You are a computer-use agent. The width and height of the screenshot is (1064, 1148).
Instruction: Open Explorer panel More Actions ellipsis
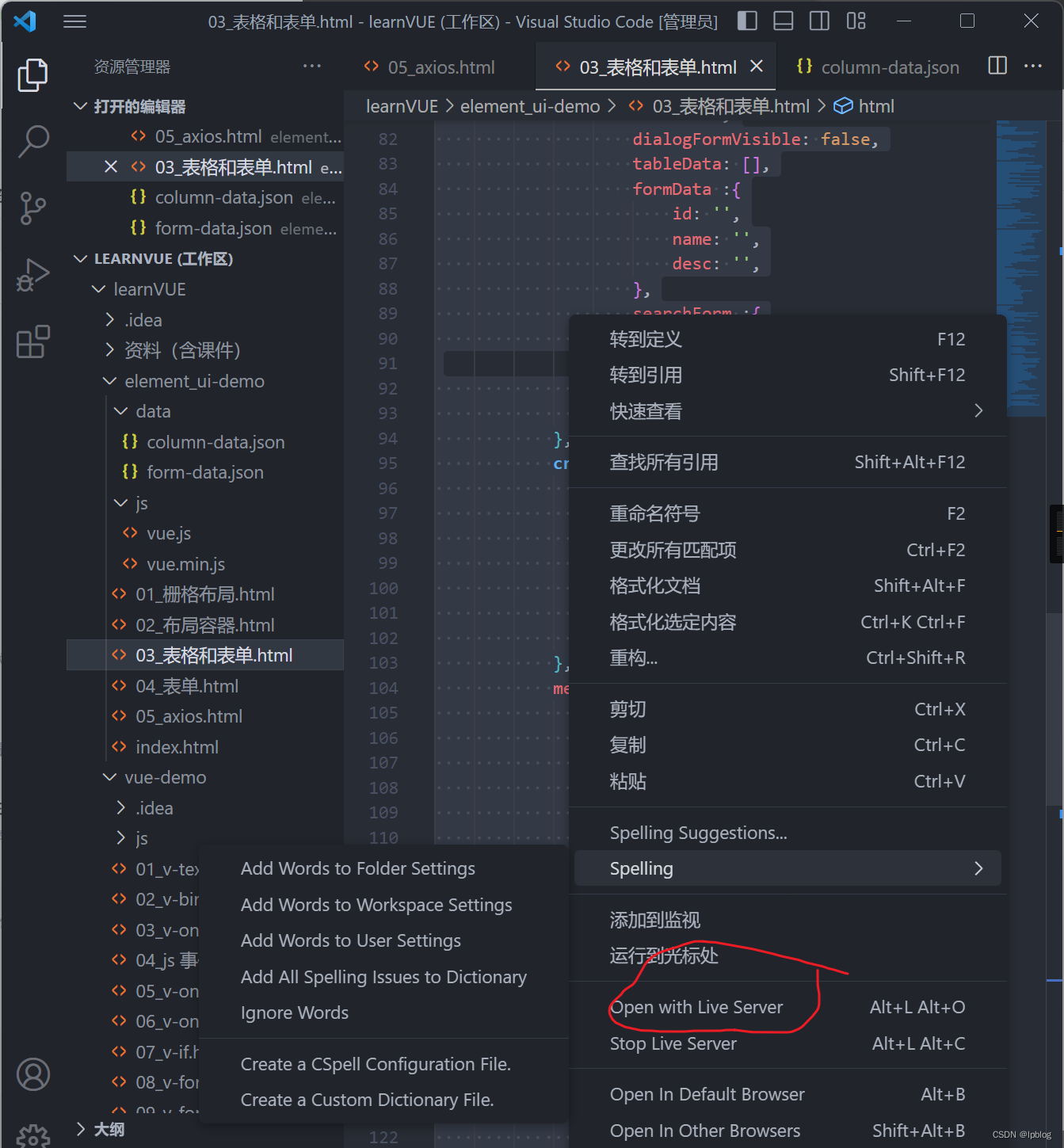[x=312, y=67]
